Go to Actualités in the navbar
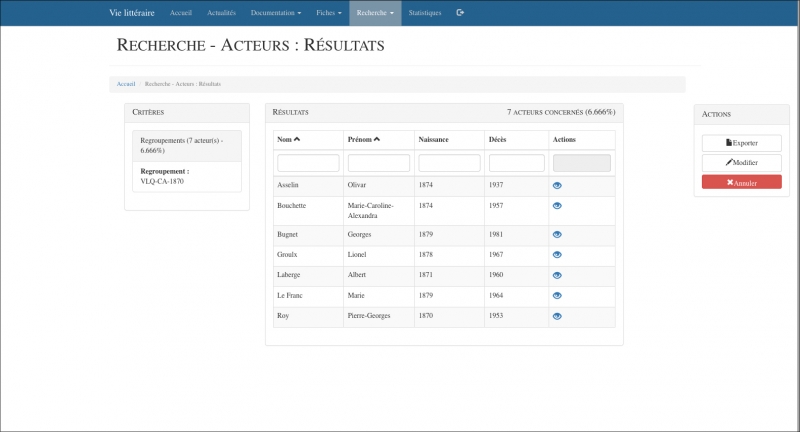800x432 pixels. (221, 13)
